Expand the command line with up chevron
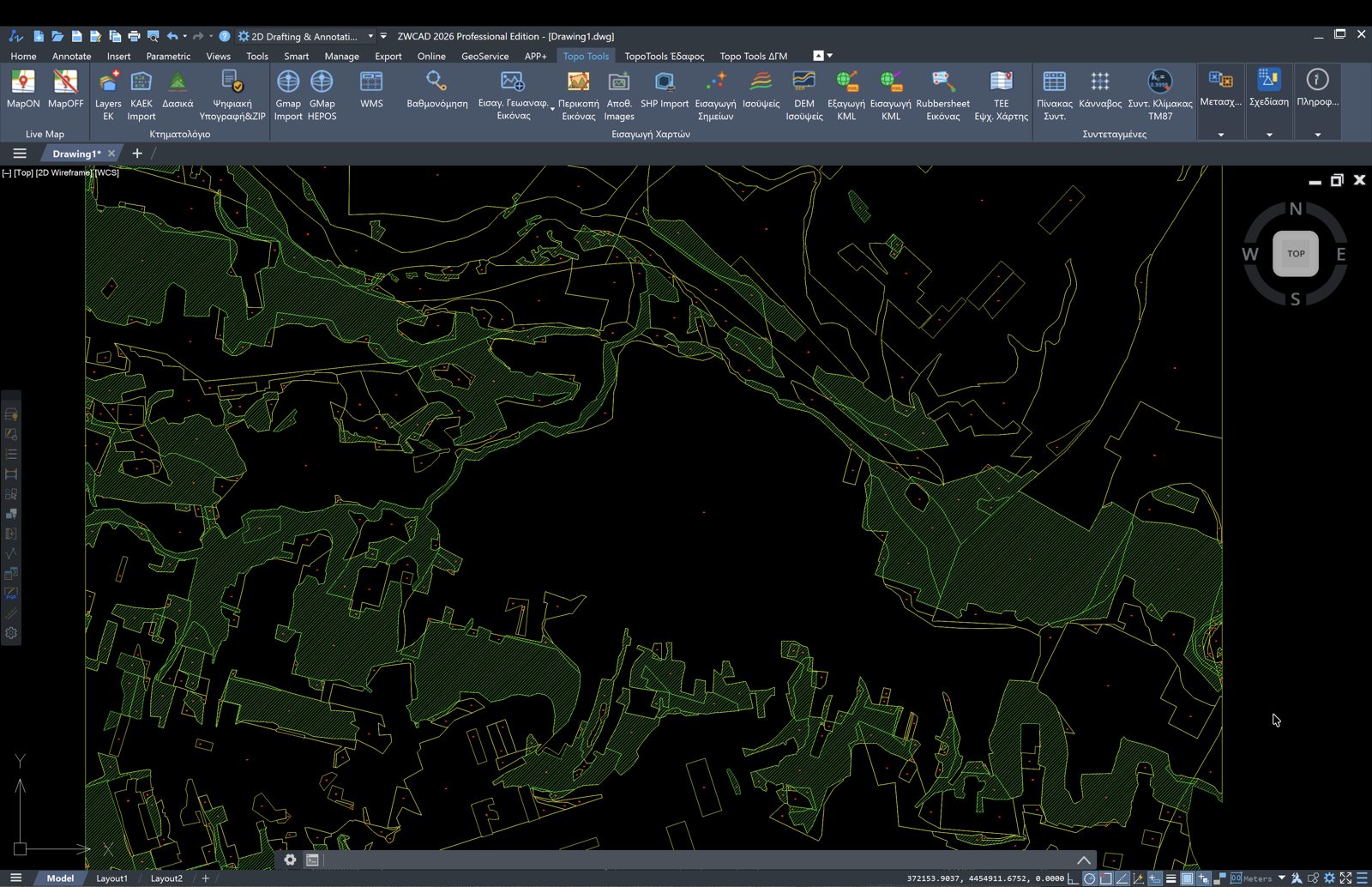Image resolution: width=1372 pixels, height=887 pixels. [1084, 860]
